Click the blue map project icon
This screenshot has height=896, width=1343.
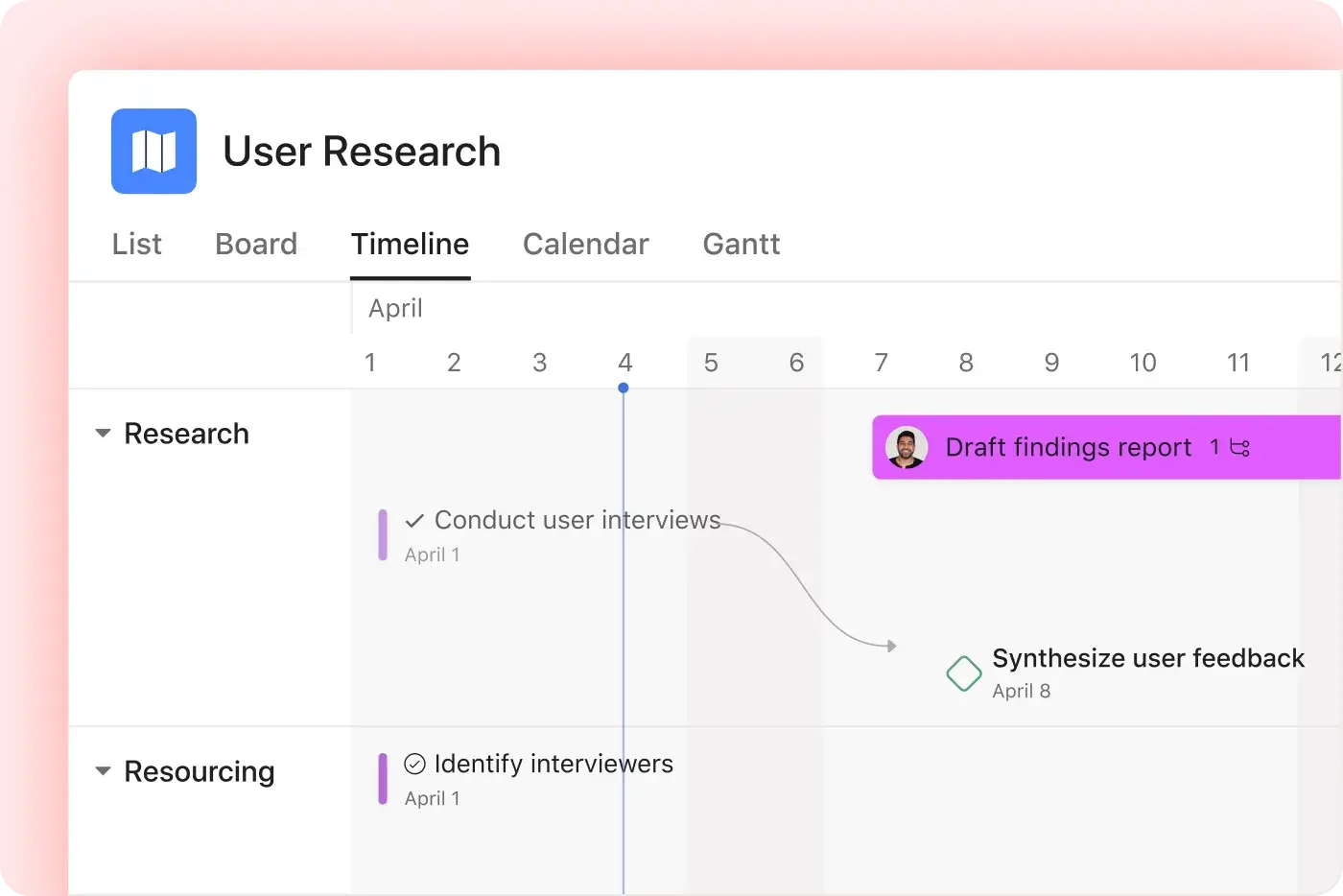(153, 151)
